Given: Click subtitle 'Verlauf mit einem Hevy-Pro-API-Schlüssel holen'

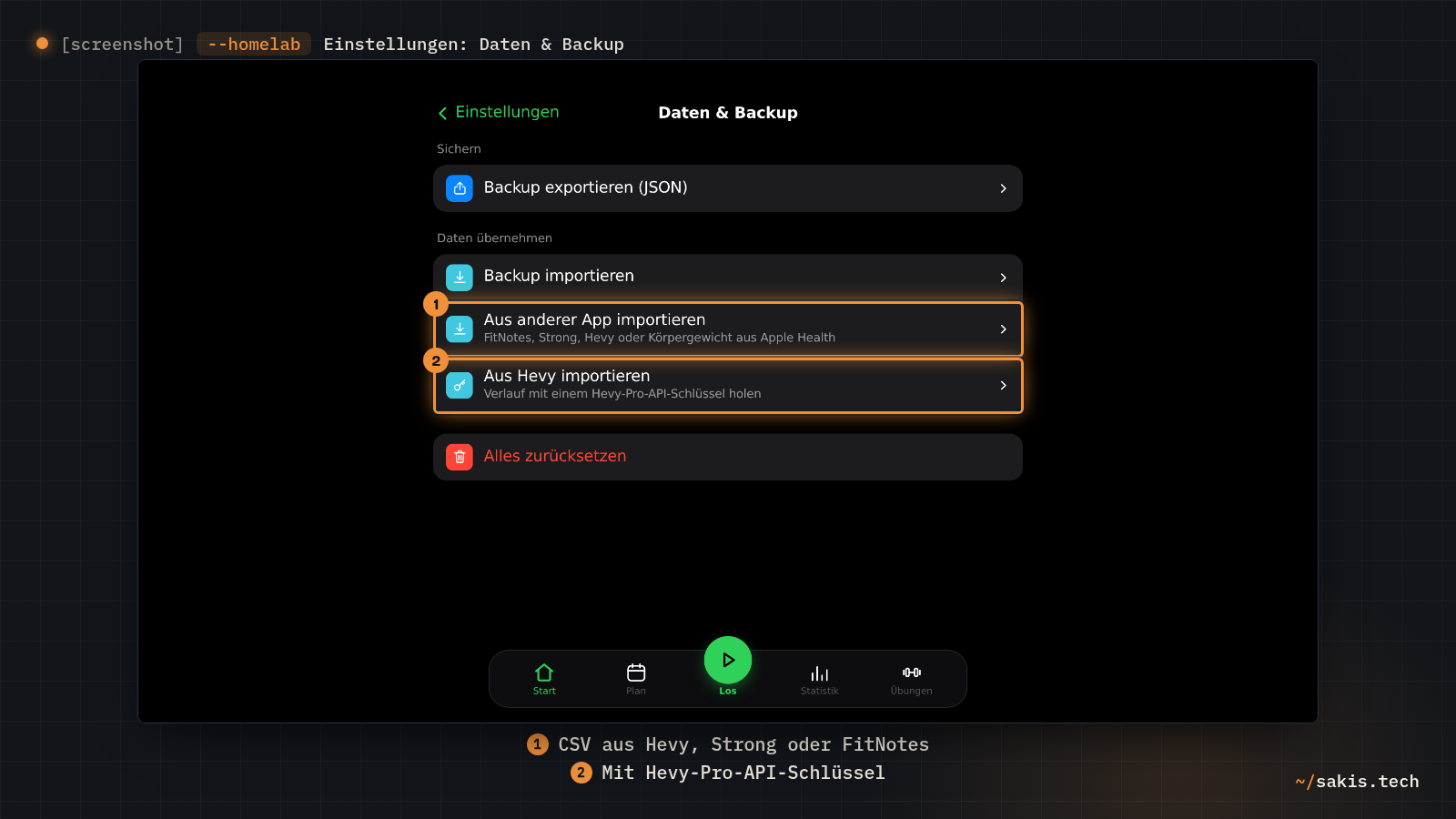Looking at the screenshot, I should (622, 394).
